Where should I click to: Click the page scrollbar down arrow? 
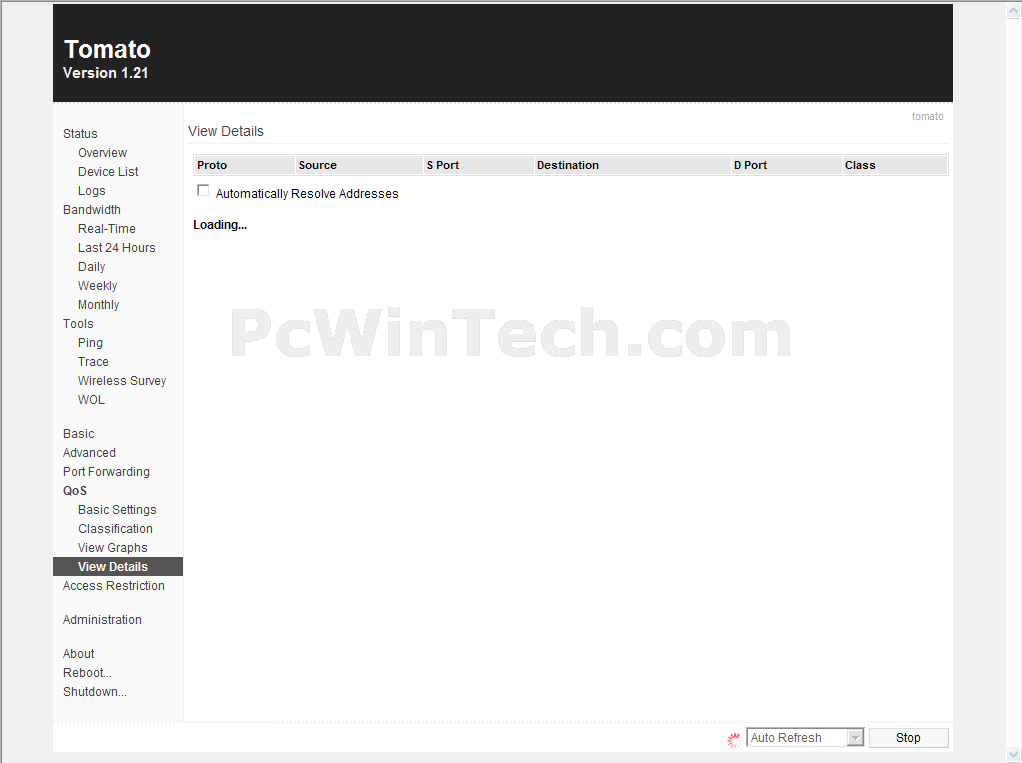point(1014,755)
